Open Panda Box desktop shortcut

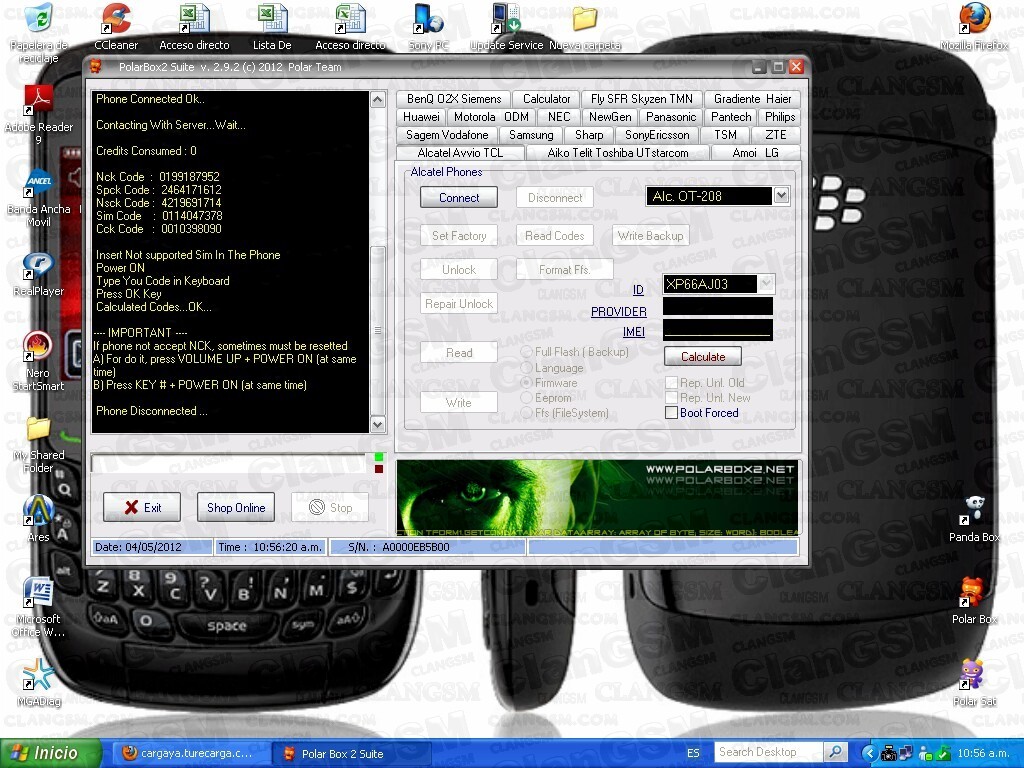pyautogui.click(x=974, y=519)
